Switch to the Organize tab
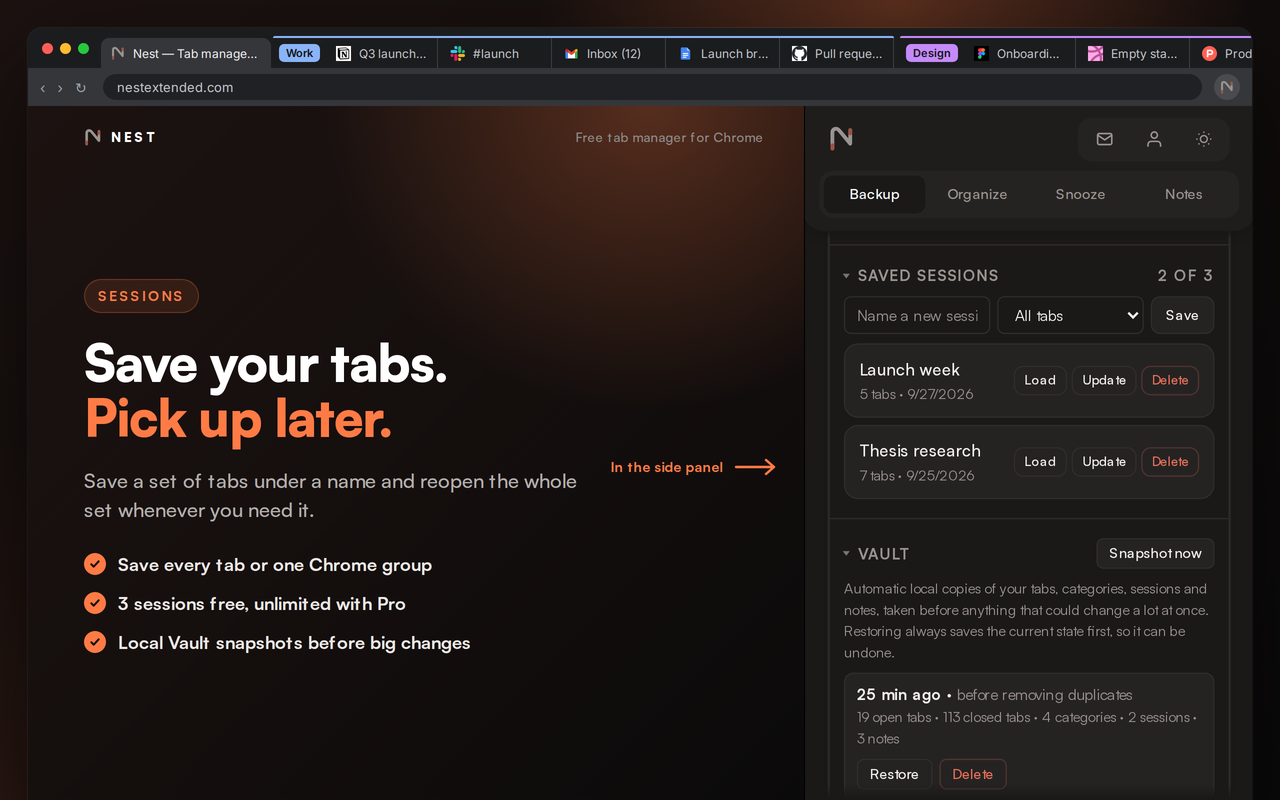This screenshot has width=1280, height=800. coord(977,194)
